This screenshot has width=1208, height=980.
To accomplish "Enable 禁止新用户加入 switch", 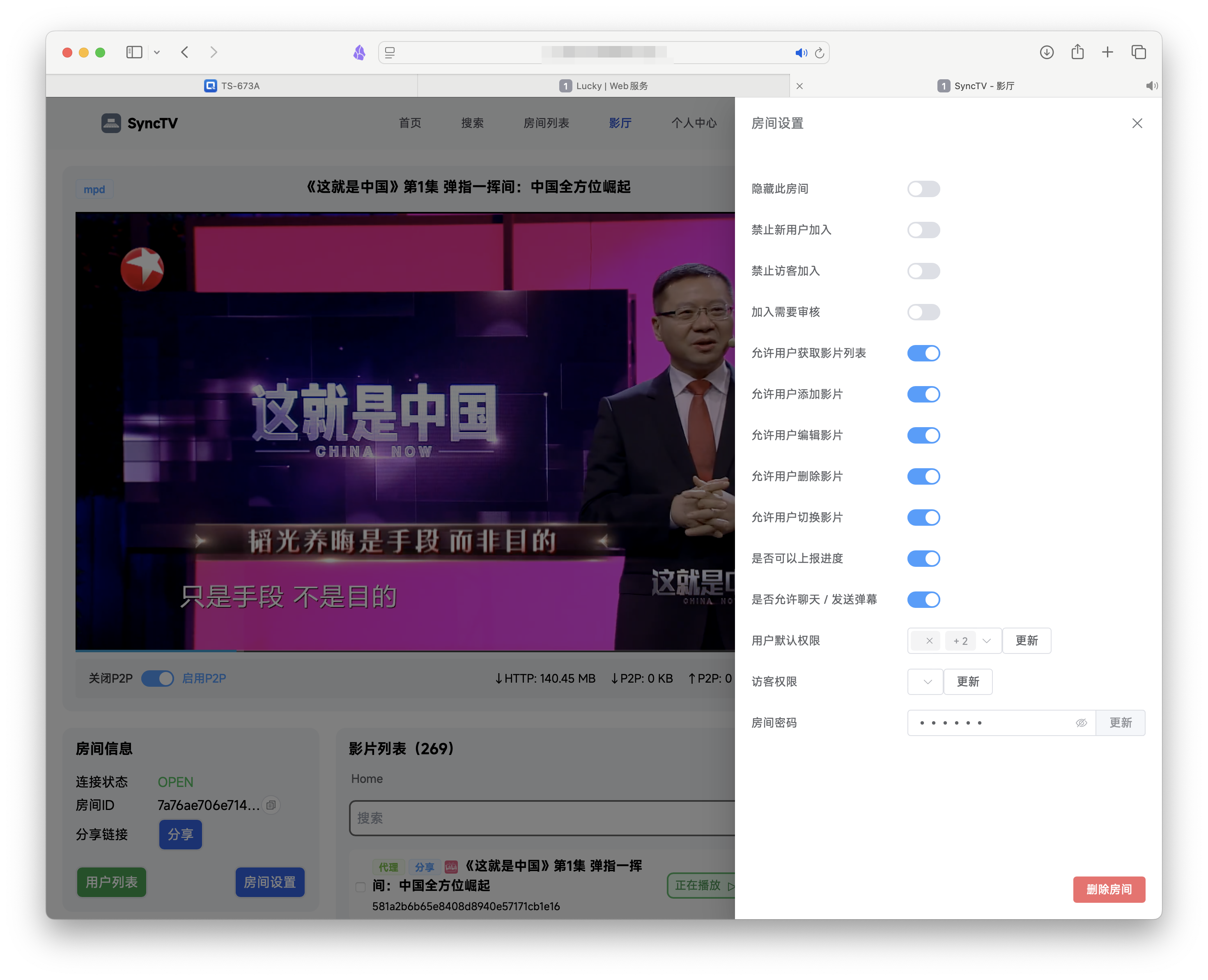I will [x=923, y=230].
